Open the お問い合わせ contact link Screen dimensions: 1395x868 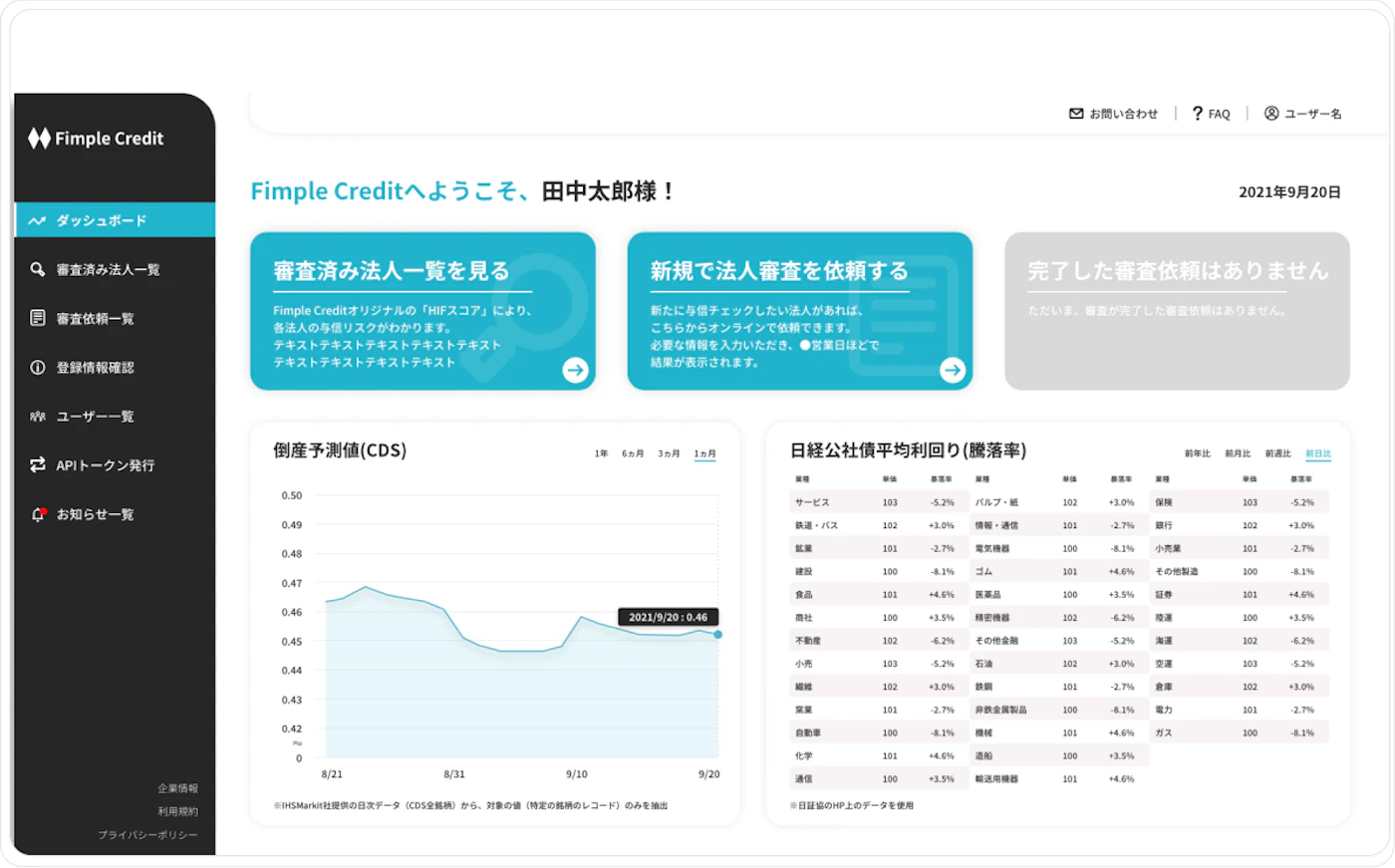[x=1114, y=114]
